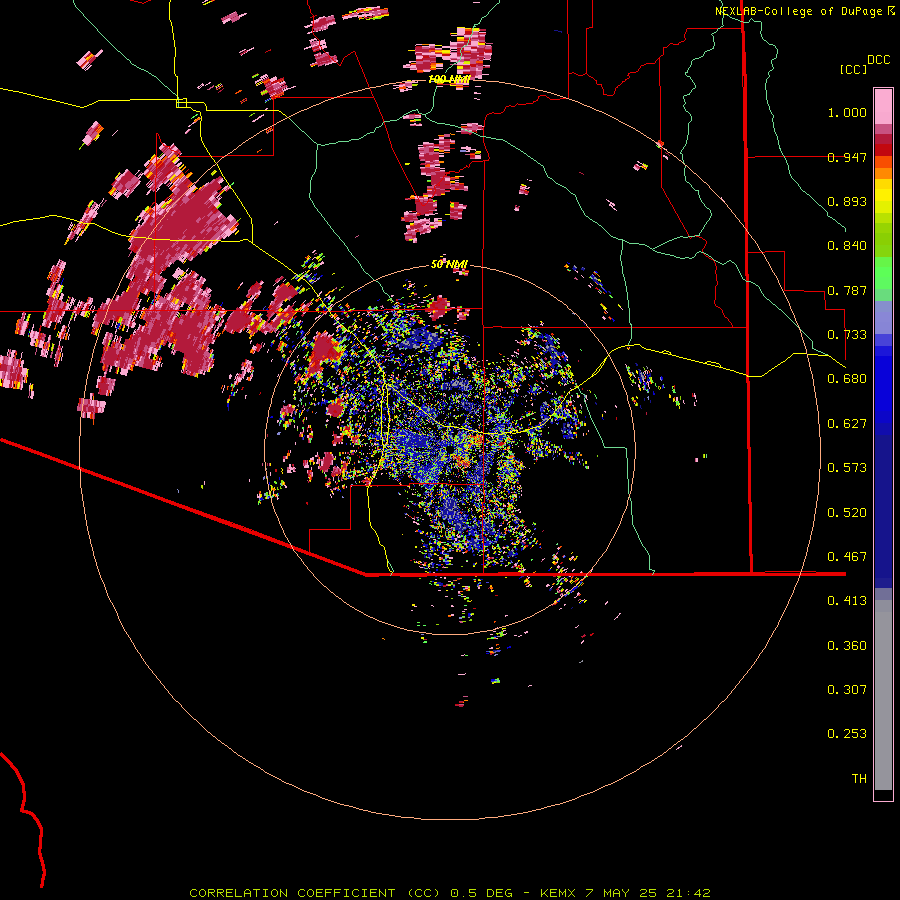Select the 0.360 scale value

[x=847, y=646]
